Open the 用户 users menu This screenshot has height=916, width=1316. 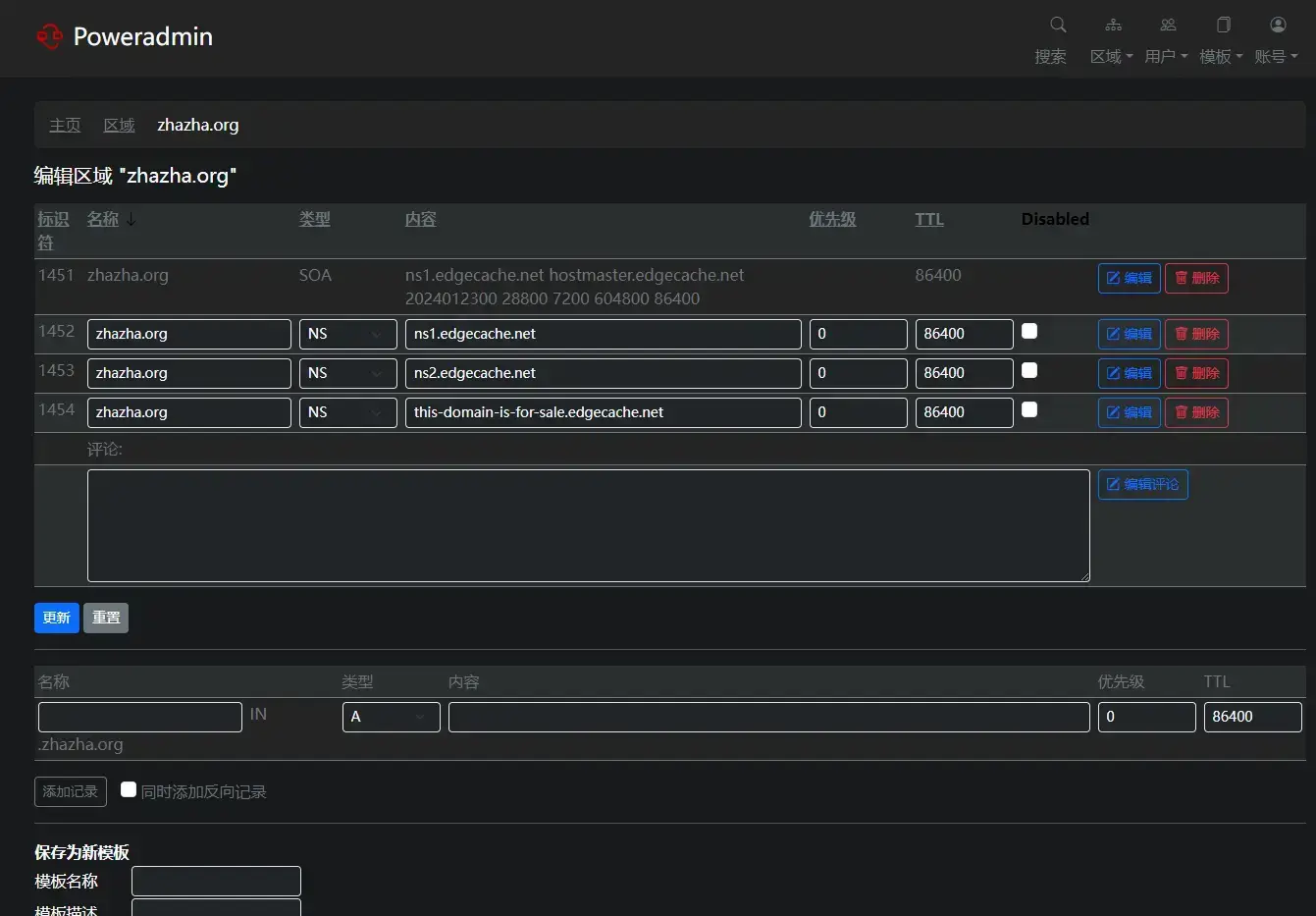click(x=1167, y=56)
